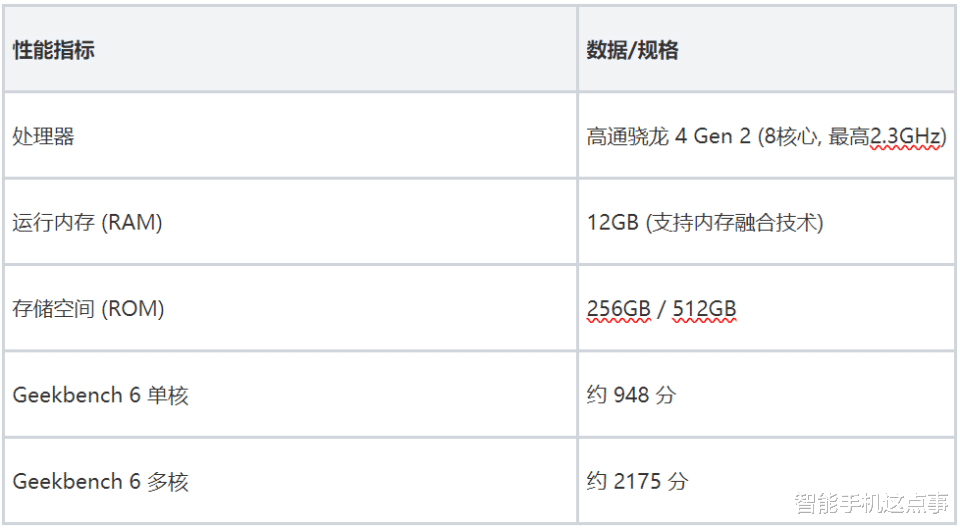960x528 pixels.
Task: Click the 约 948 分 score
Action: (631, 395)
